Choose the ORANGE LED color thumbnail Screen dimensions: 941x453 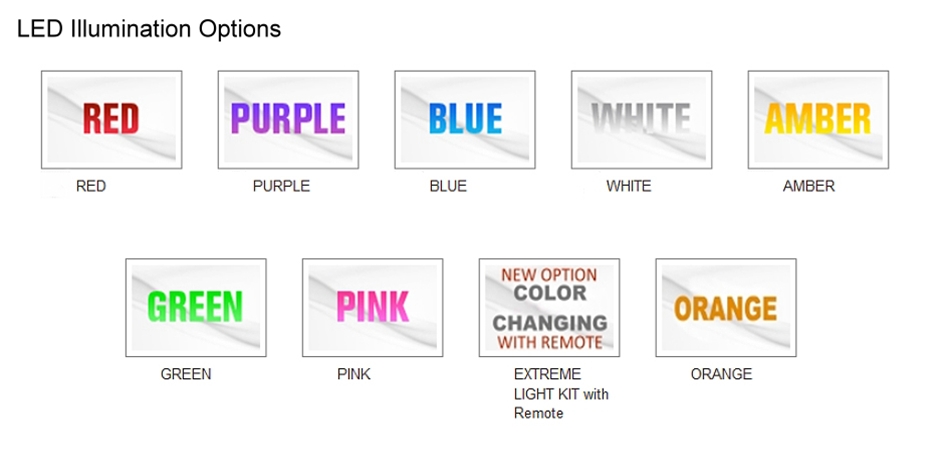[x=726, y=308]
